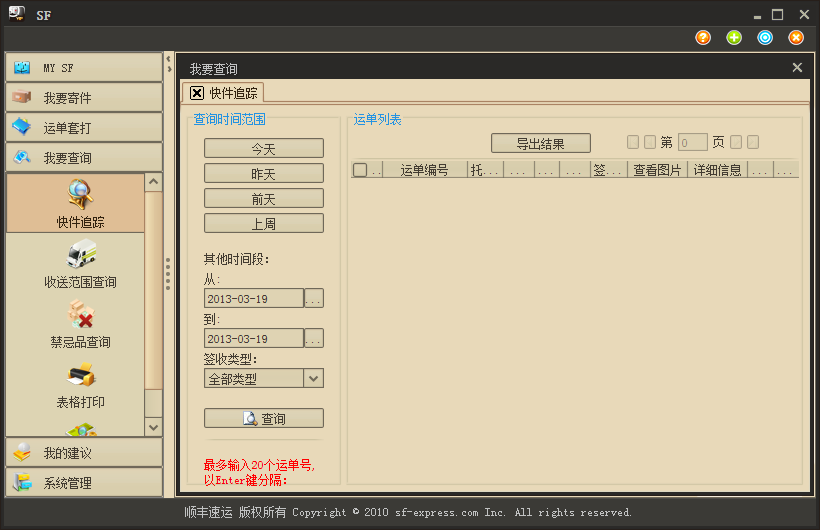Expand the 签收类型 全部类型 dropdown

313,378
